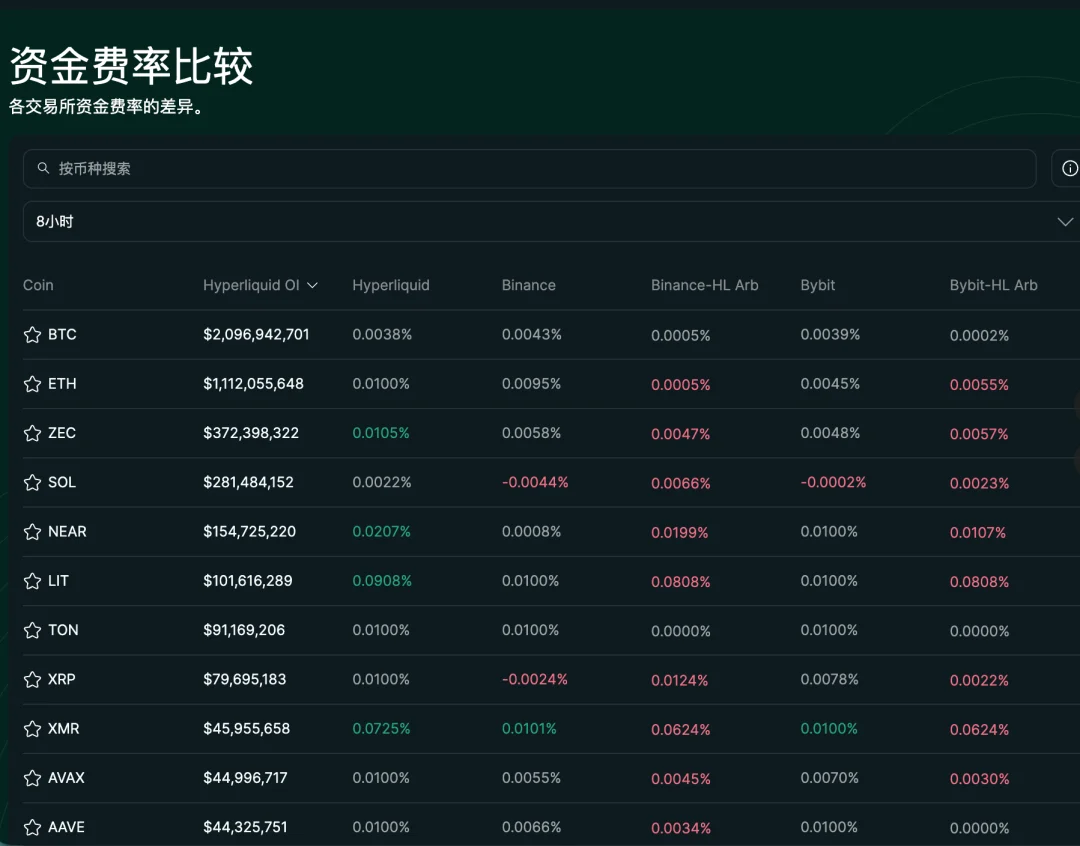Select the XRP coin name
The width and height of the screenshot is (1080, 846).
click(61, 679)
